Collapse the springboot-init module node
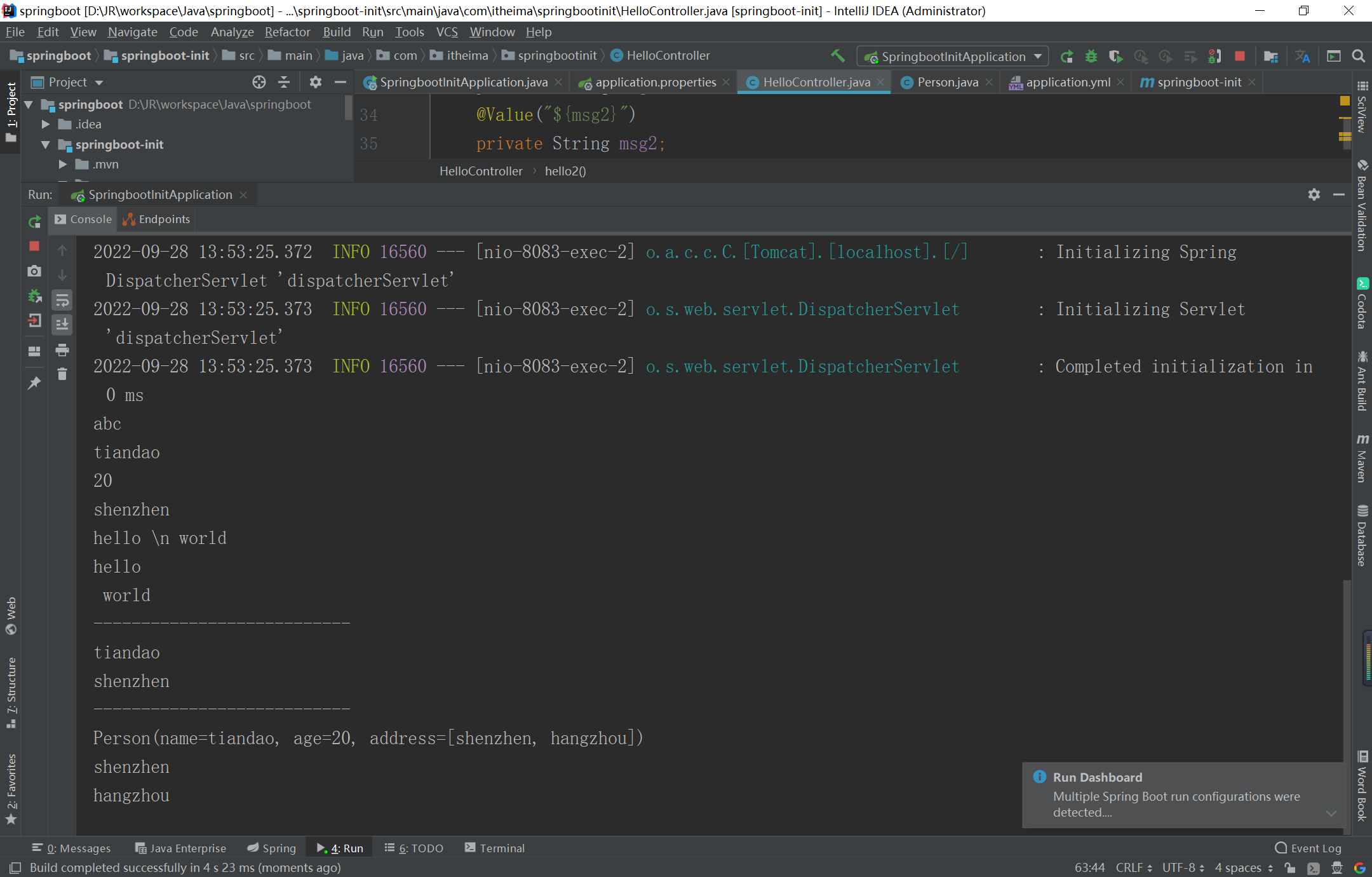 pyautogui.click(x=46, y=145)
